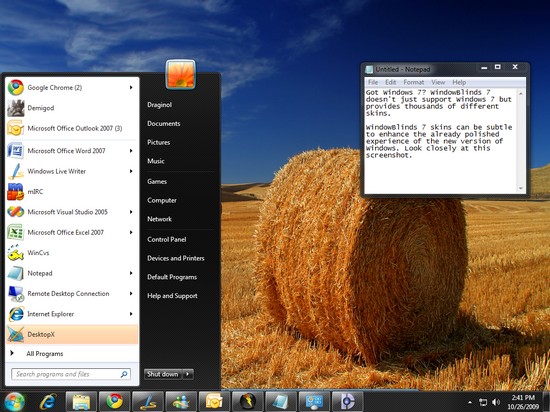Open Shut down options arrow
Screen dimensions: 550x412
click(x=188, y=374)
